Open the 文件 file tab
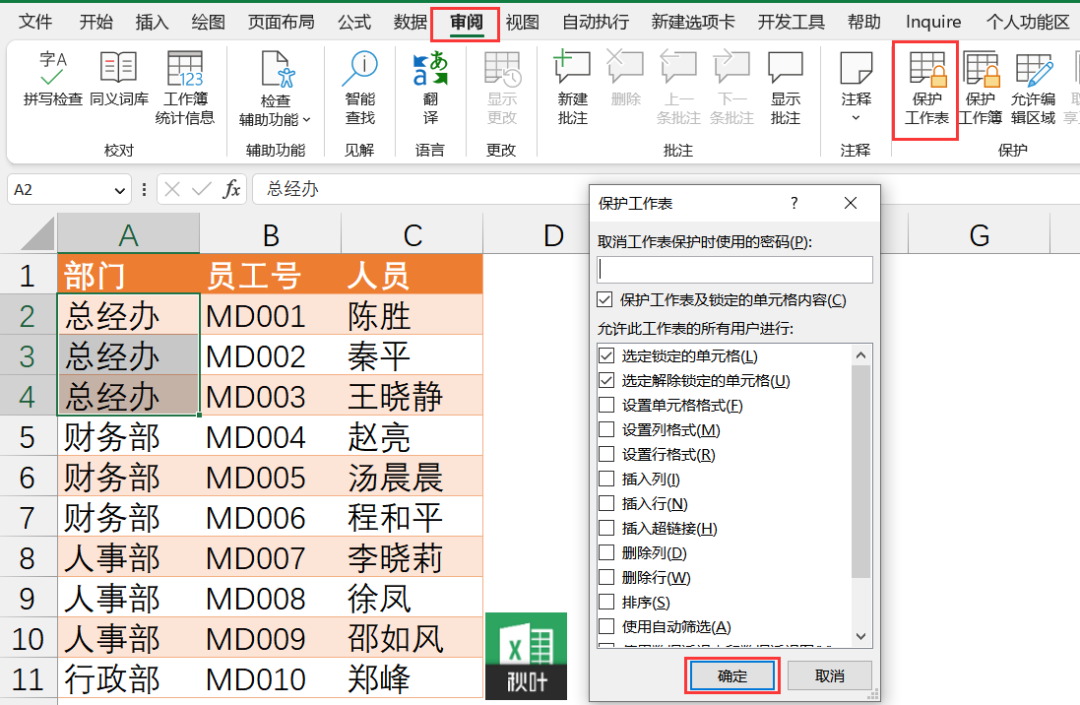The height and width of the screenshot is (705, 1080). (x=34, y=22)
